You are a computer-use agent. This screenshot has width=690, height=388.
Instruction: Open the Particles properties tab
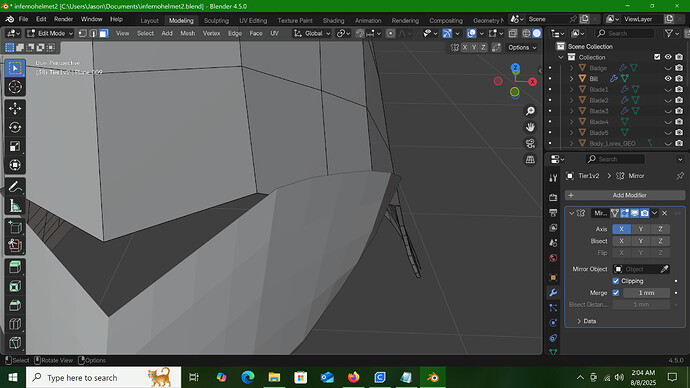(553, 308)
